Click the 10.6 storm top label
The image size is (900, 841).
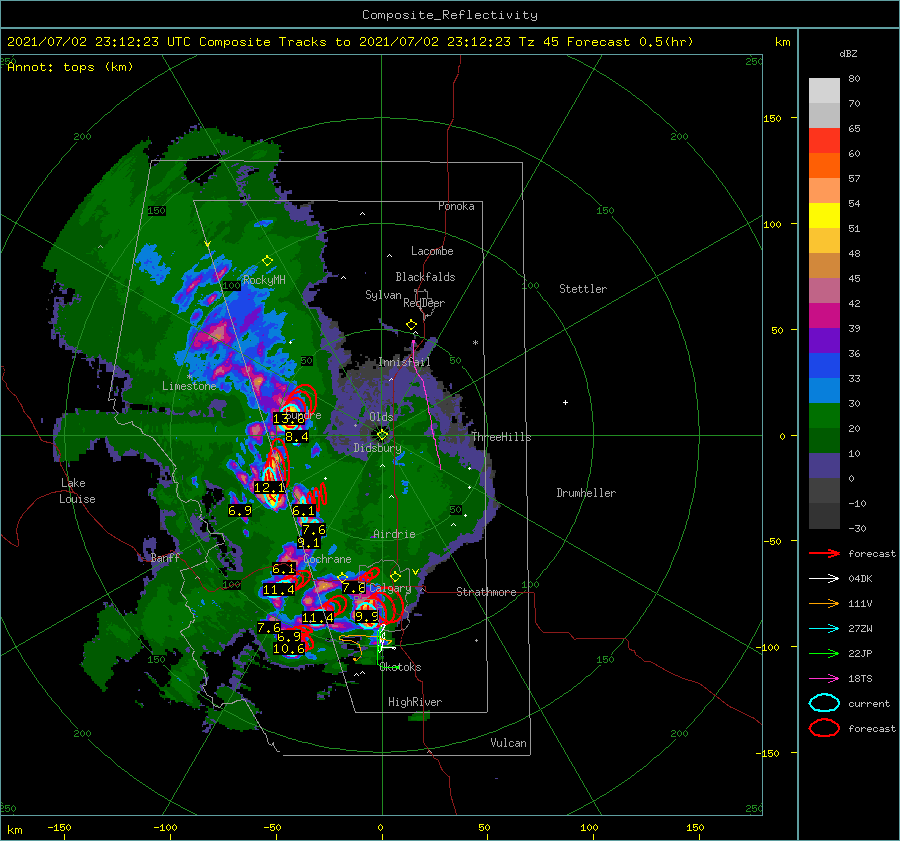pyautogui.click(x=289, y=649)
